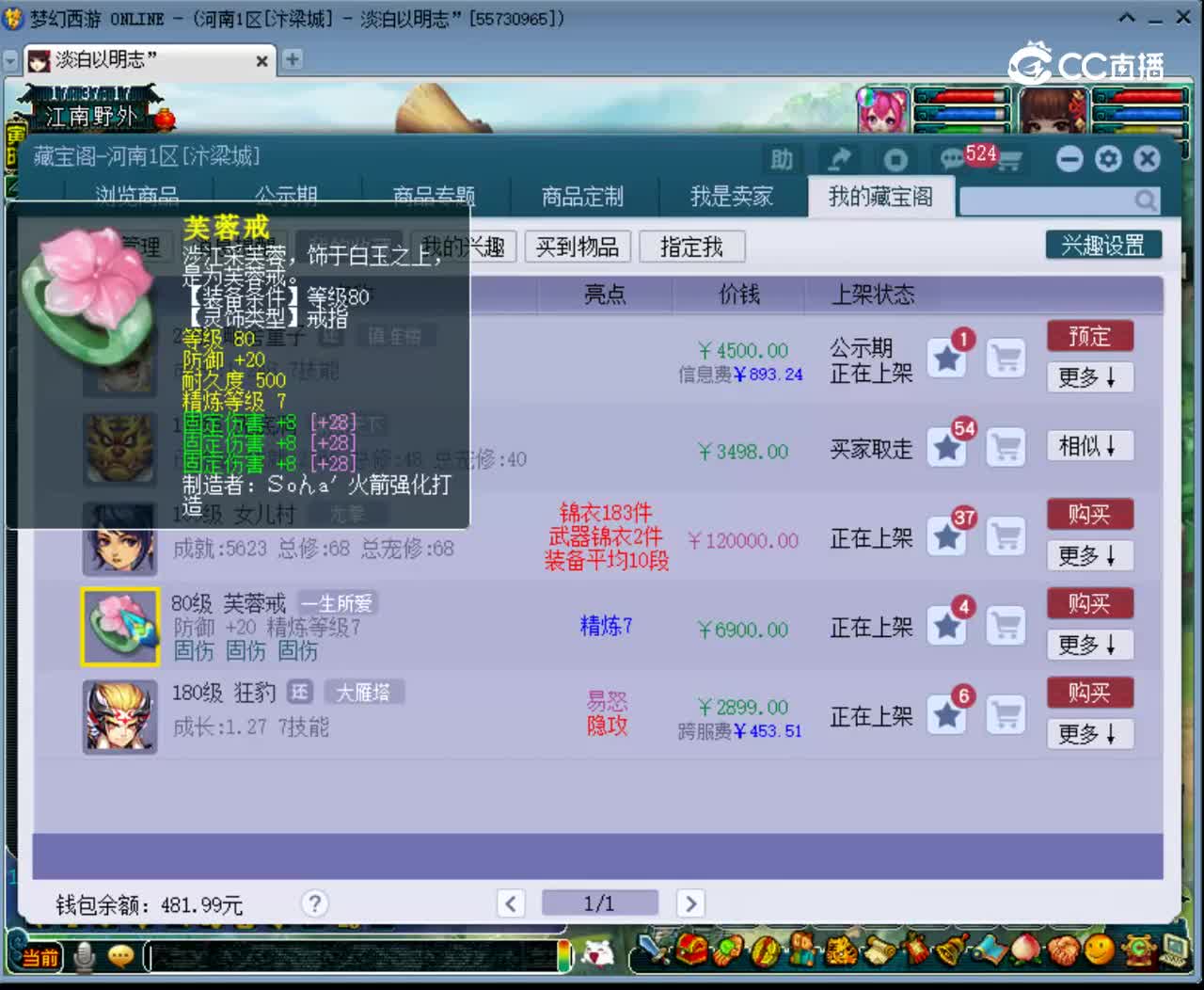
Task: Click the peach icon in bottom toolbar
Action: coord(1025,950)
